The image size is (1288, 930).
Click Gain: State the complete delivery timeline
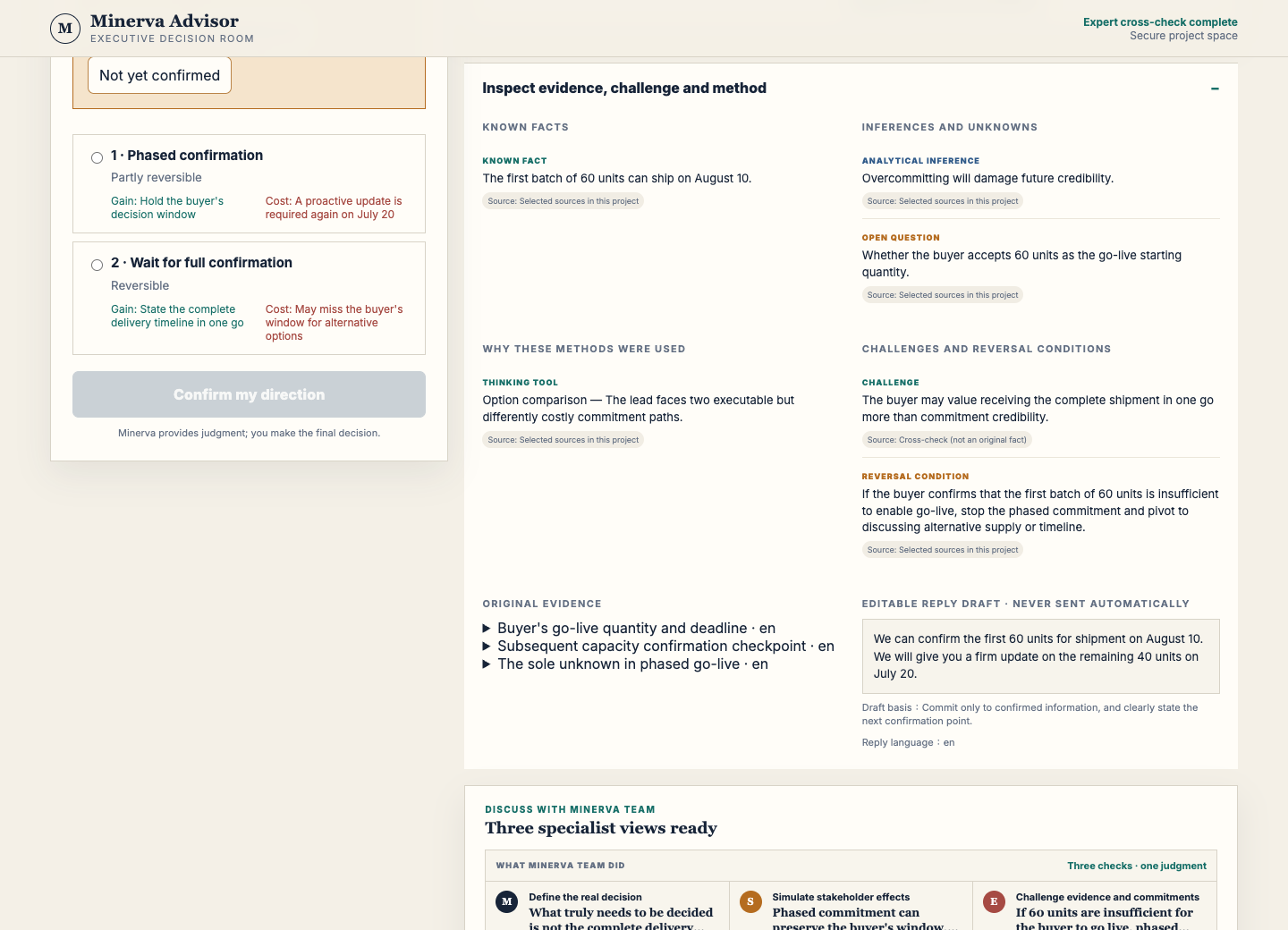pyautogui.click(x=177, y=316)
